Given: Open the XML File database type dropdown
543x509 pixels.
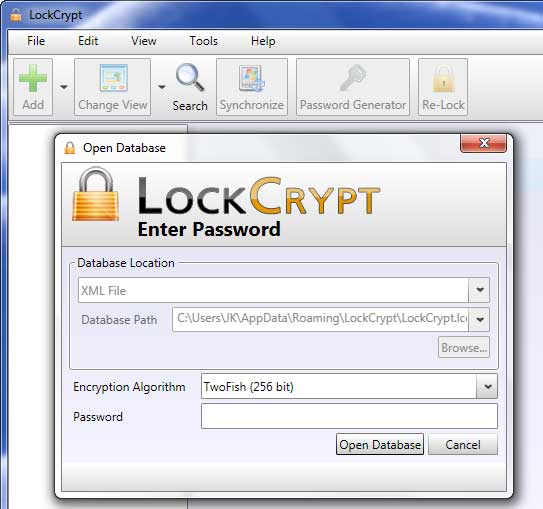Looking at the screenshot, I should pyautogui.click(x=283, y=290).
